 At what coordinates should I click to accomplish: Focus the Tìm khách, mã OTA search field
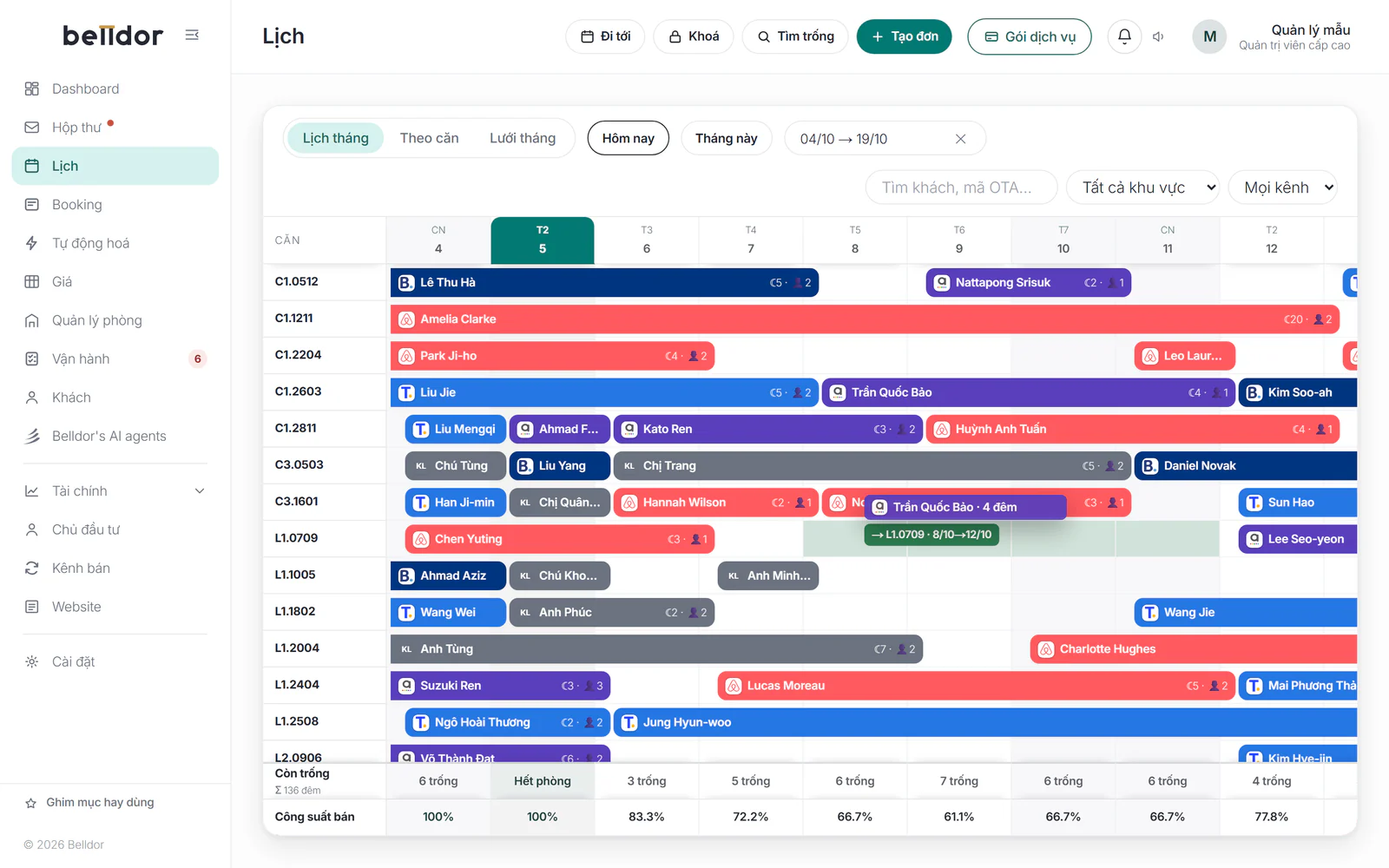pyautogui.click(x=962, y=187)
